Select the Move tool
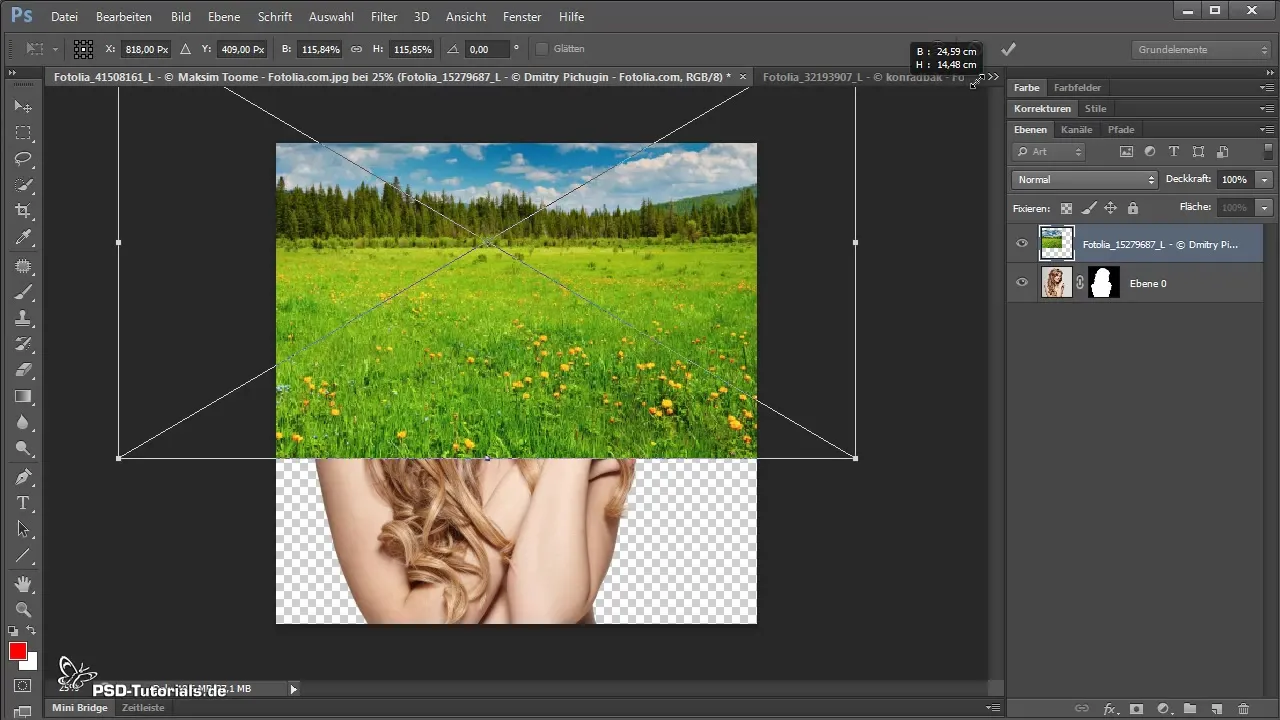Image resolution: width=1280 pixels, height=720 pixels. [x=23, y=106]
